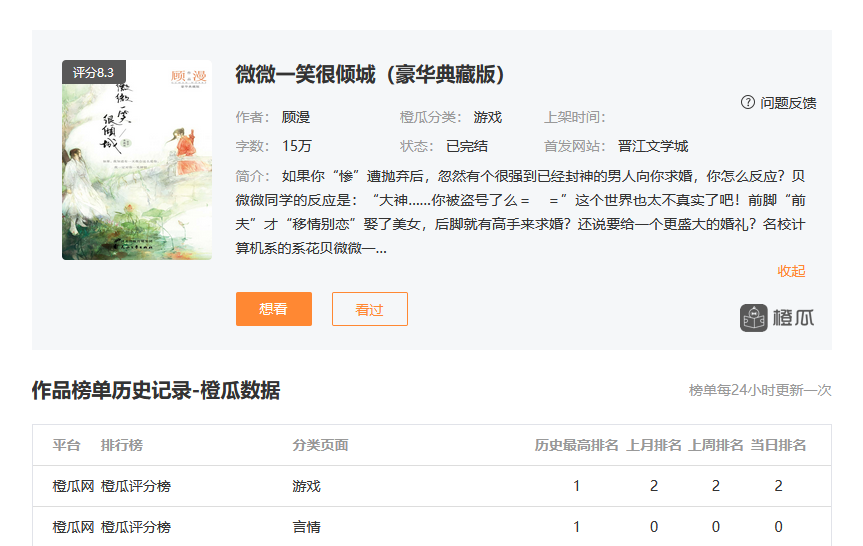The height and width of the screenshot is (546, 863).
Task: Click the heading 作品榜单历史记录-橙瓜数据
Action: (156, 390)
